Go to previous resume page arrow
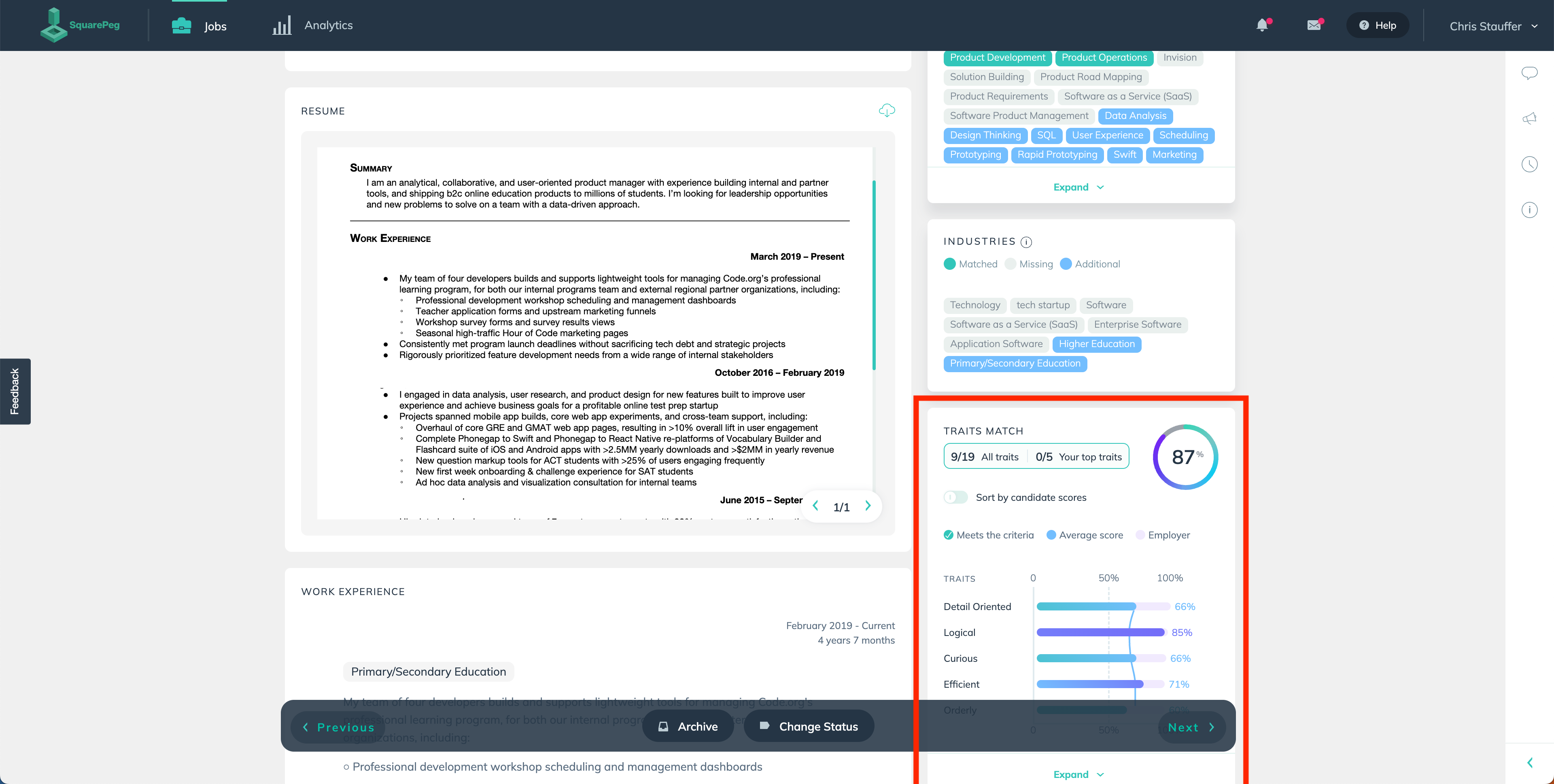The height and width of the screenshot is (784, 1554). click(x=815, y=506)
